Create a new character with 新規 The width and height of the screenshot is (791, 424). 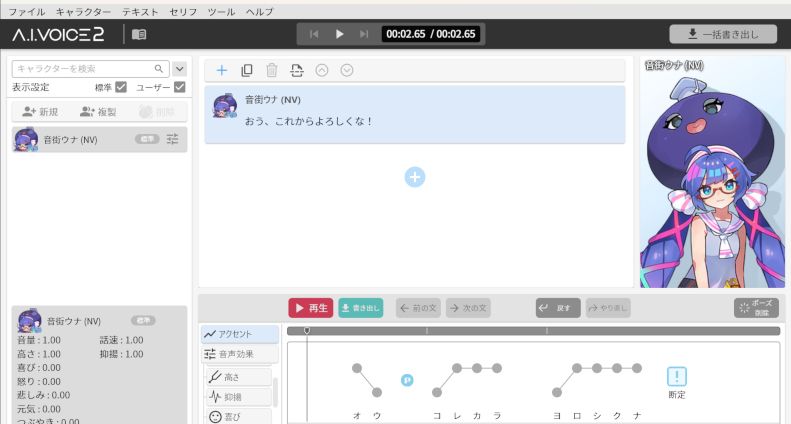(40, 112)
